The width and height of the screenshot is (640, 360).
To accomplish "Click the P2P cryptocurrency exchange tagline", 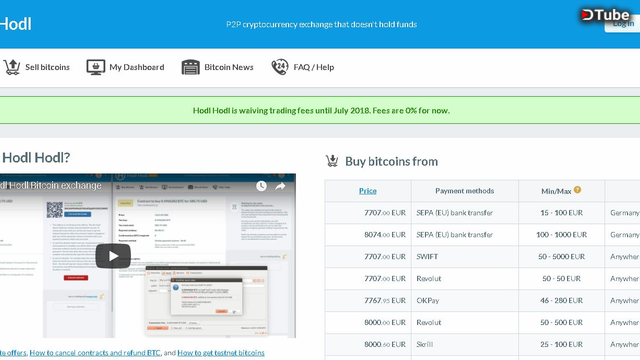I will tap(322, 24).
